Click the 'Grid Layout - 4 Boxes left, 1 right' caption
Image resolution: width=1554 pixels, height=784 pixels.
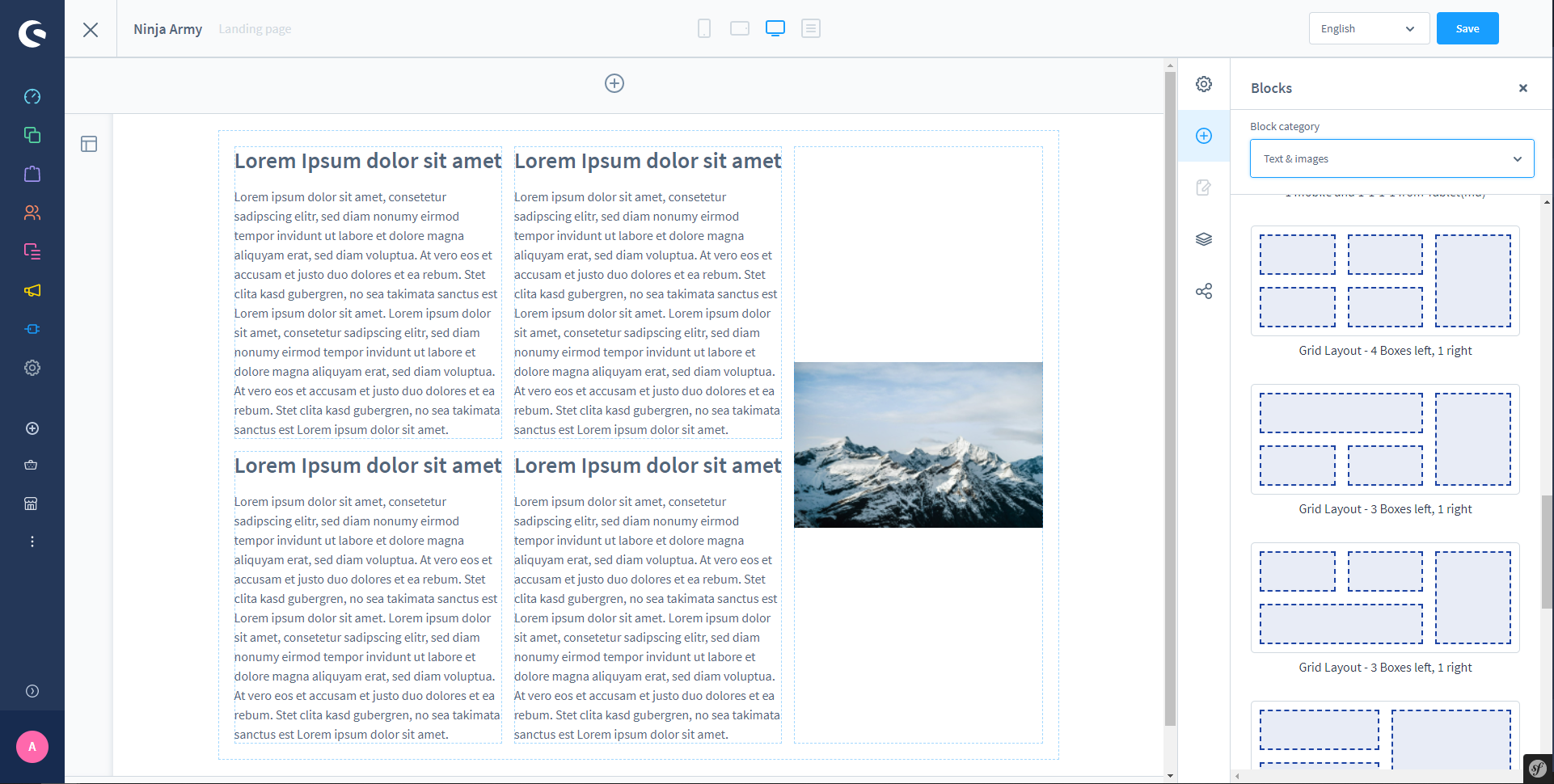pos(1385,351)
